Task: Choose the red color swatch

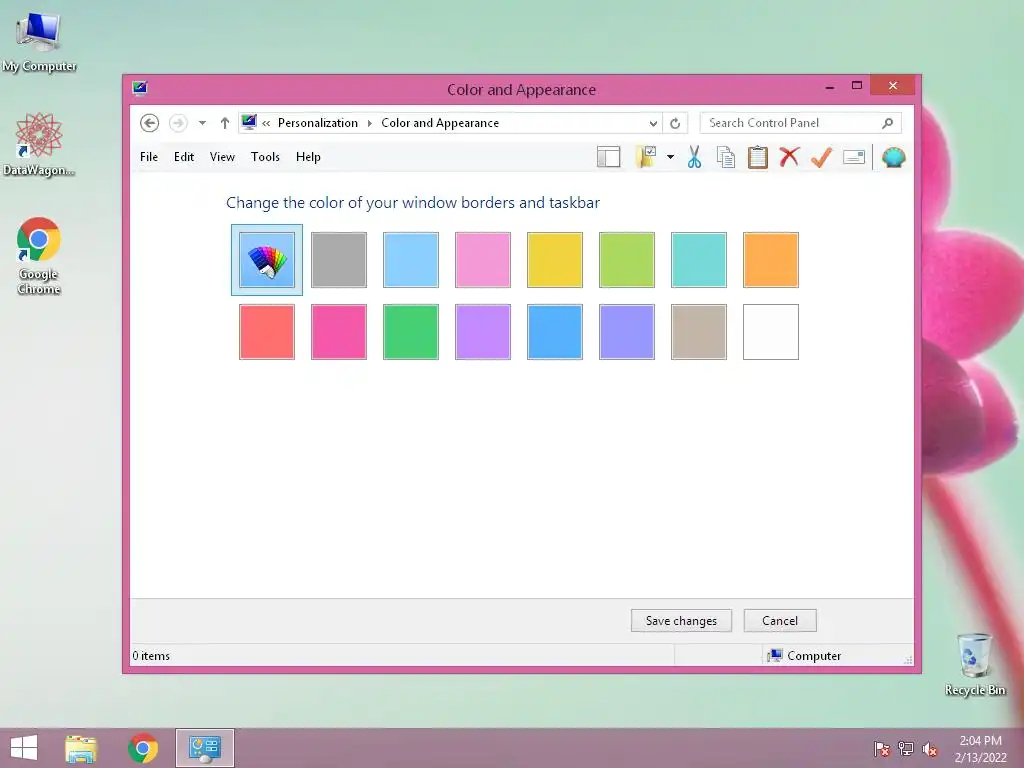Action: coord(266,332)
